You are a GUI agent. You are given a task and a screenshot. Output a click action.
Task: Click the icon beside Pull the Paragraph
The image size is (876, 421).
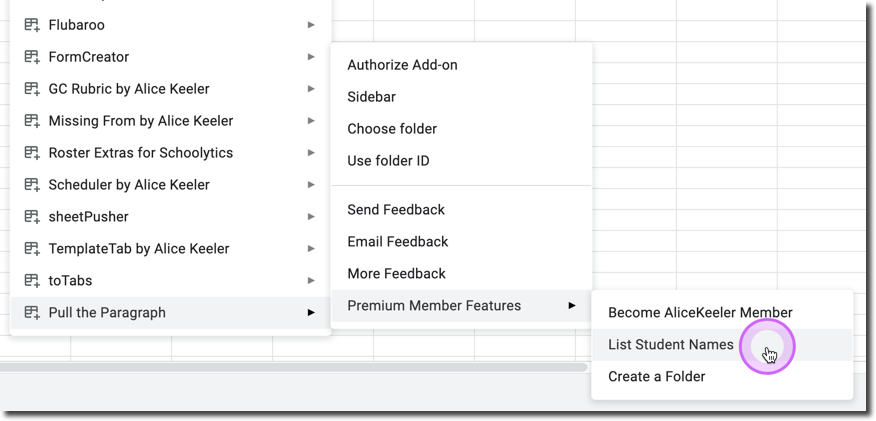tap(32, 313)
